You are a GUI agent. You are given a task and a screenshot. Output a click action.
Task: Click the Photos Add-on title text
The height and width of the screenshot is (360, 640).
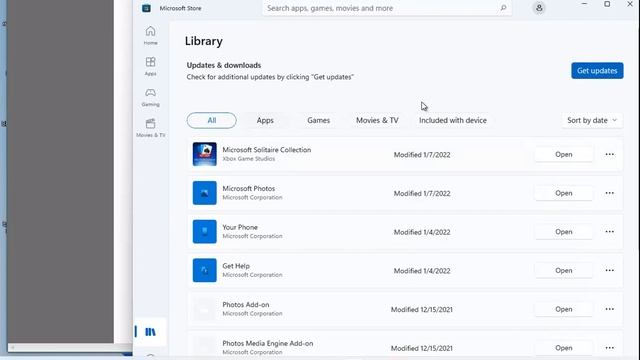pos(246,304)
